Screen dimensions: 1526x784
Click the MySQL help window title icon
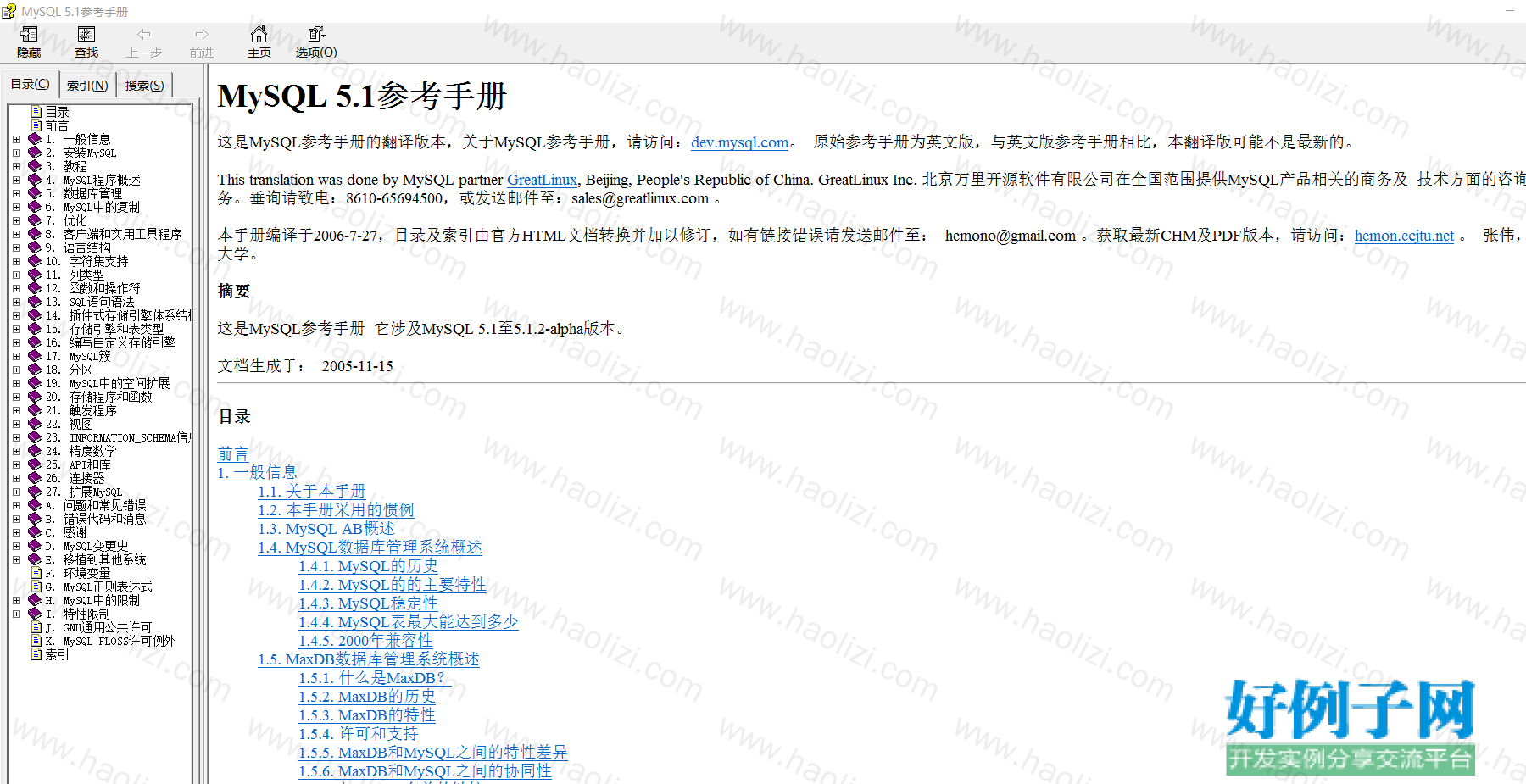(x=8, y=11)
